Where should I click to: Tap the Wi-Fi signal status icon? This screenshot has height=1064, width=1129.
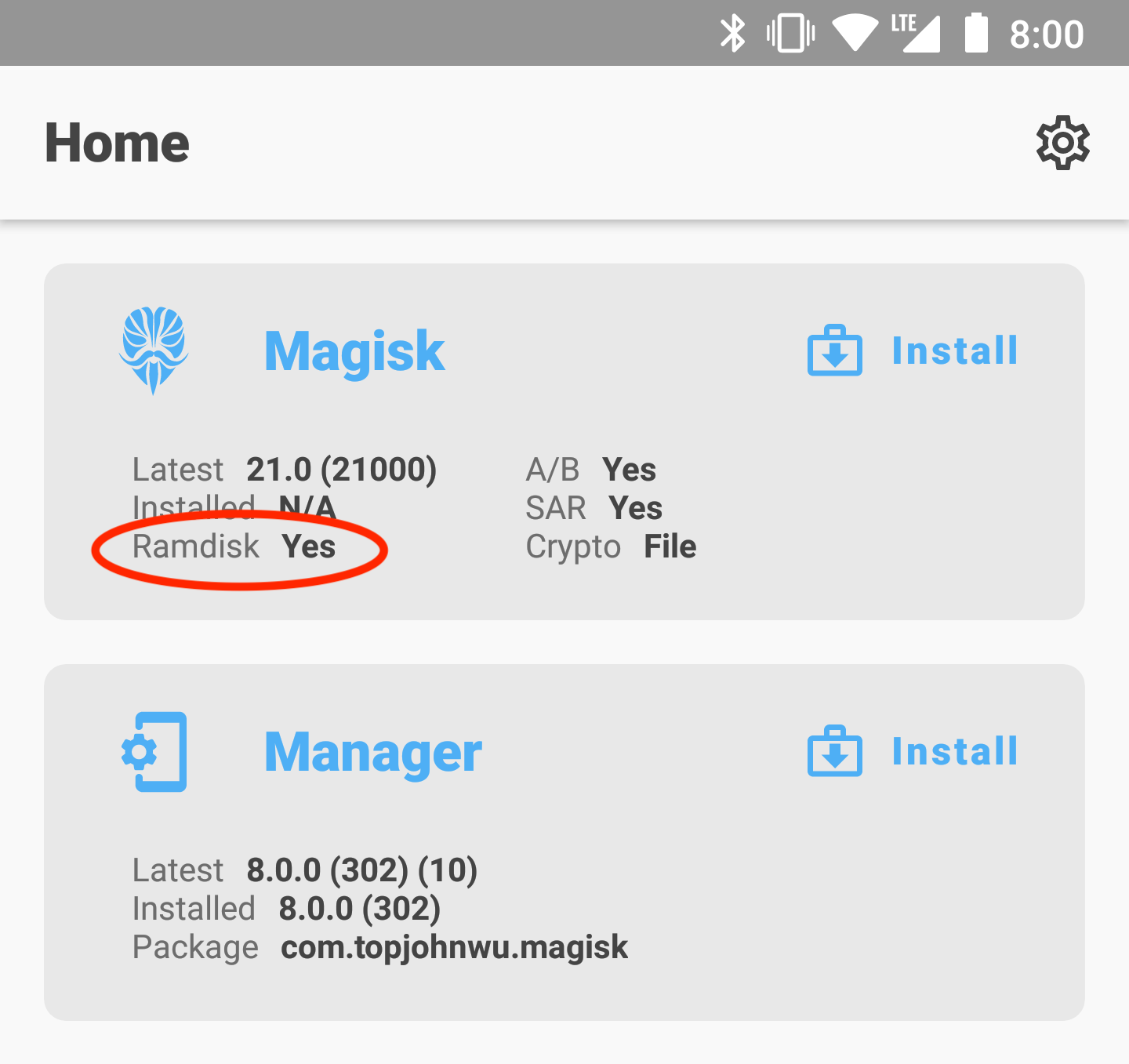coord(855,34)
